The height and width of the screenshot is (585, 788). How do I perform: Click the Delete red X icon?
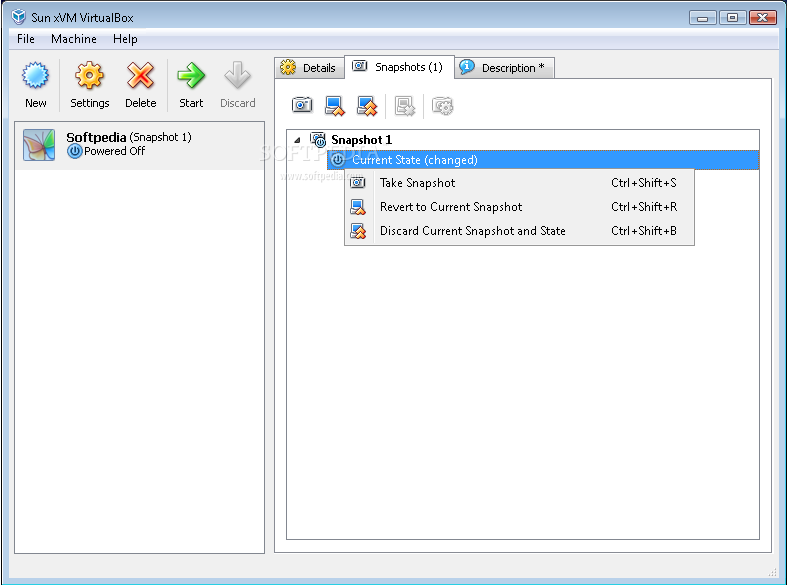(x=140, y=75)
